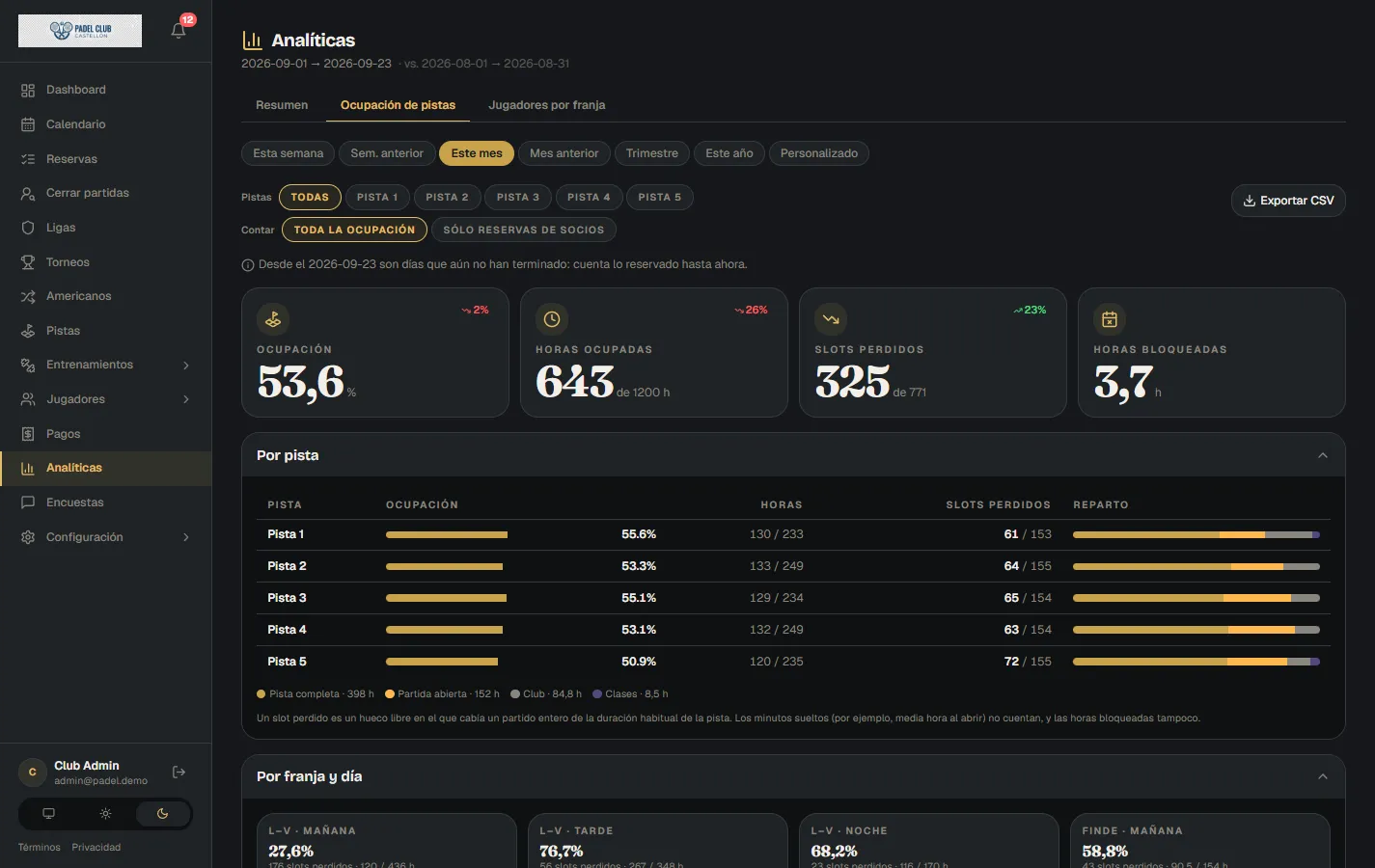The height and width of the screenshot is (868, 1375).
Task: Click the Cerrar partidas icon
Action: point(28,193)
